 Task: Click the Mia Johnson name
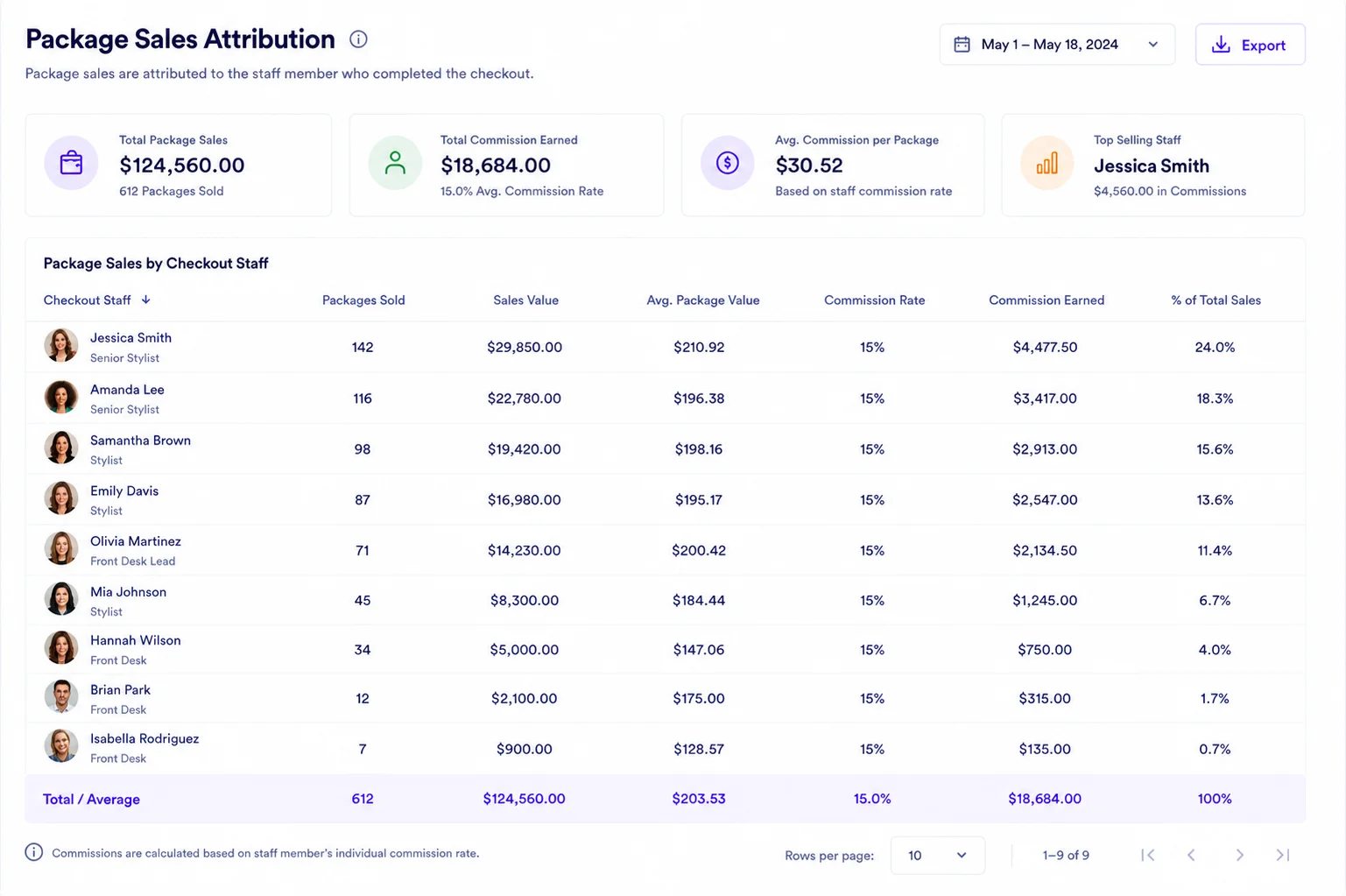coord(128,592)
